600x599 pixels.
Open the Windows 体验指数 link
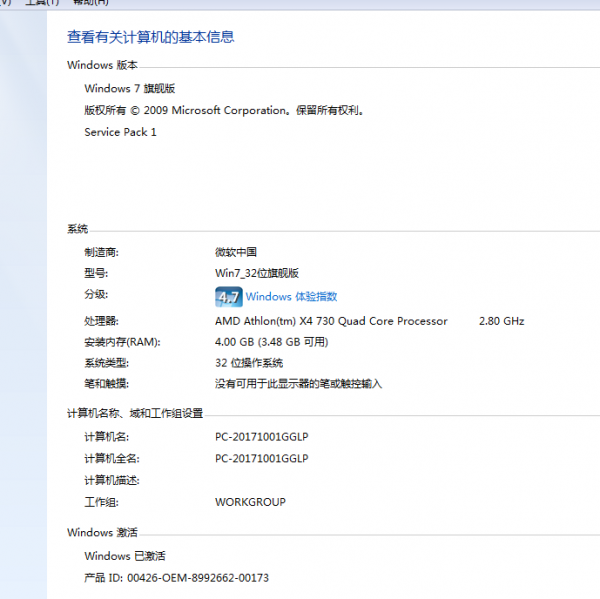(291, 297)
